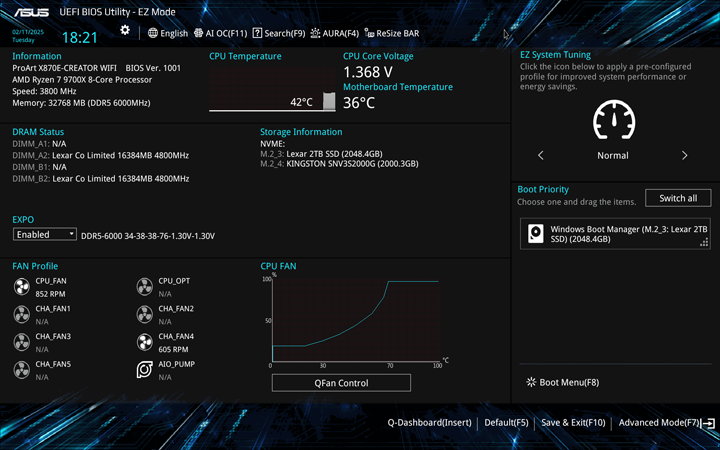
Task: Select next tuning profile with right chevron
Action: tap(684, 155)
